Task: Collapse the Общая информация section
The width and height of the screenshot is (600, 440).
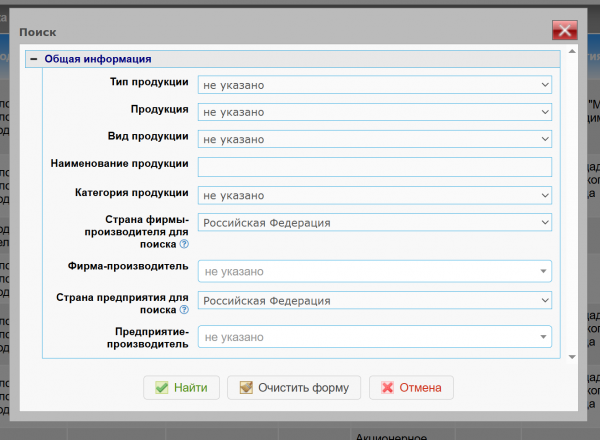Action: (33, 59)
